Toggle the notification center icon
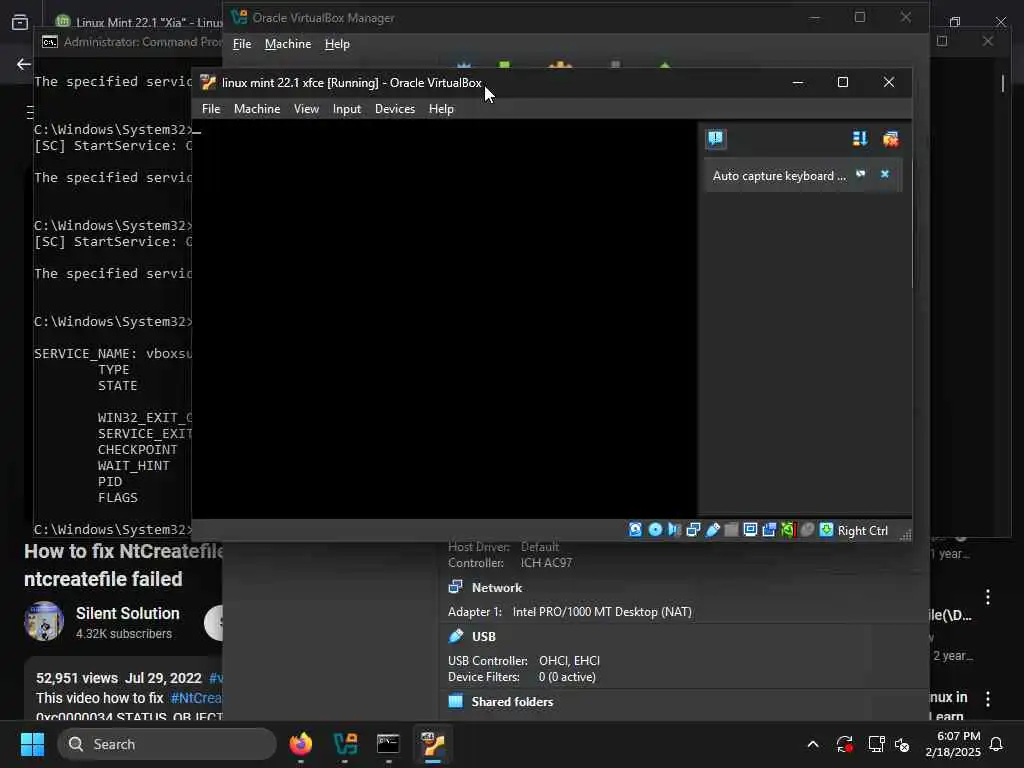Screen dimensions: 1024x768 (x=716, y=138)
